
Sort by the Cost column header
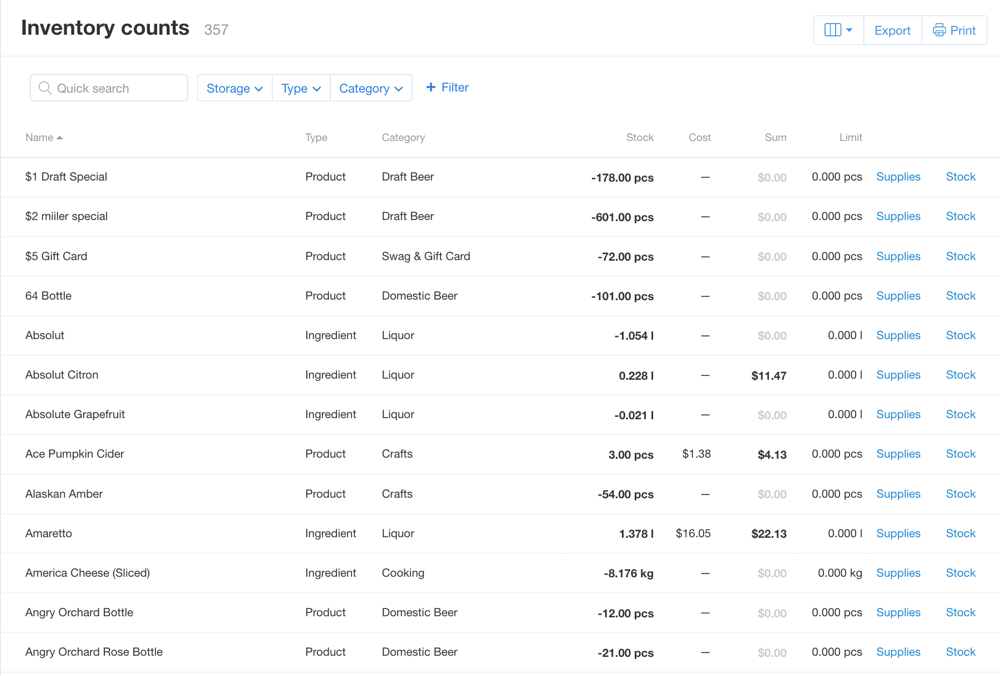point(699,138)
